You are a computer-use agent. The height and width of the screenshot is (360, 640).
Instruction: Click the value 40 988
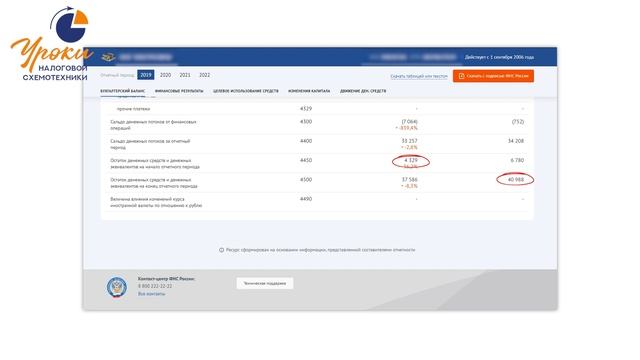[516, 180]
